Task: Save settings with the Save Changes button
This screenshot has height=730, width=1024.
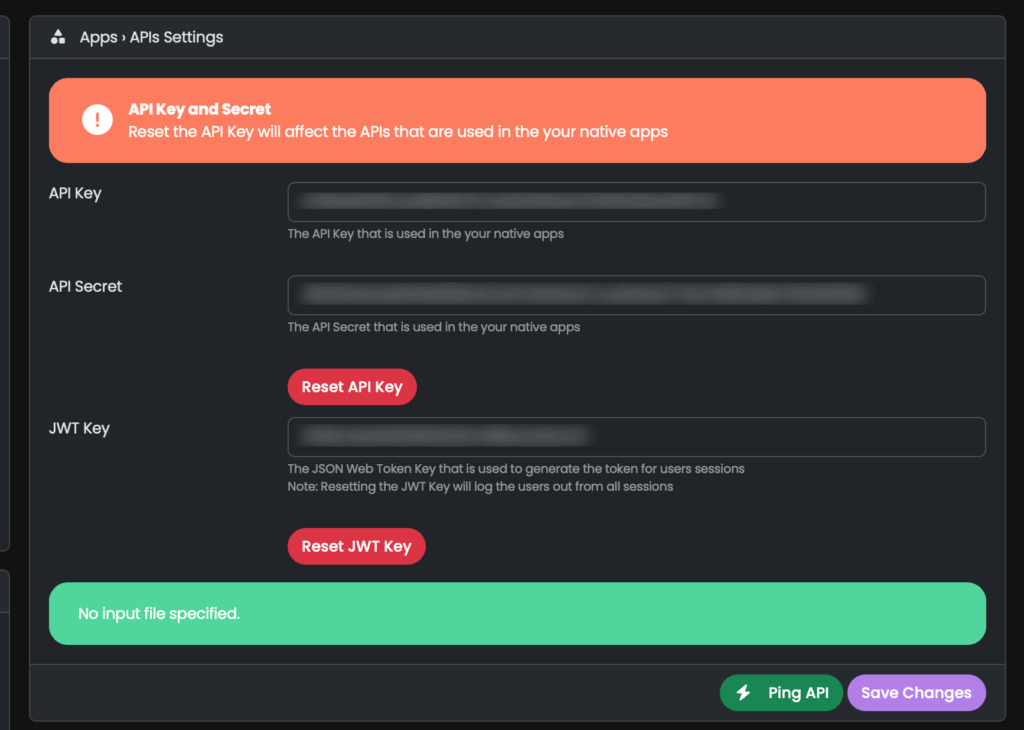Action: [x=916, y=693]
